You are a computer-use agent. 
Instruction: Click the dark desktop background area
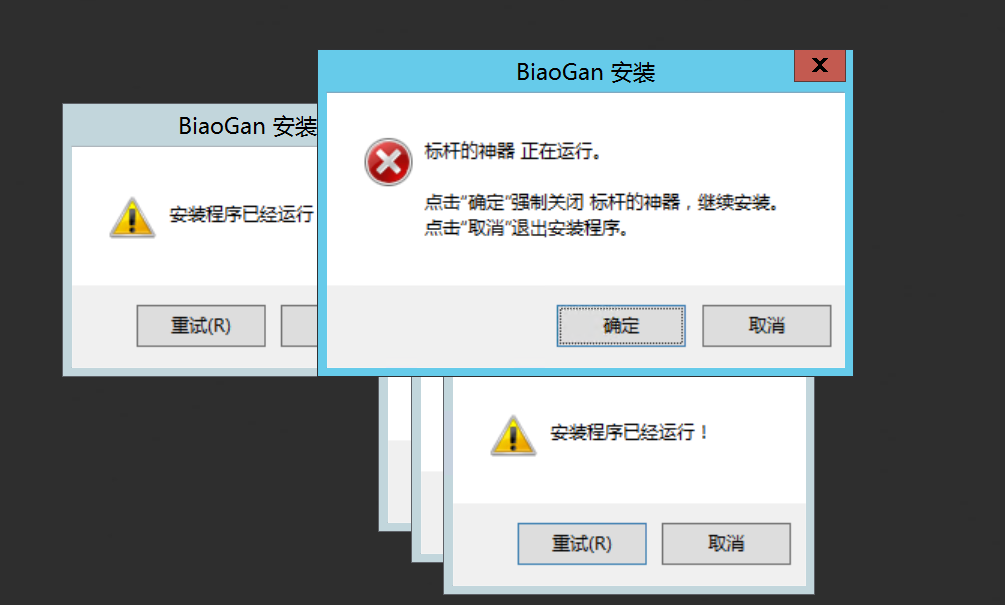160,487
